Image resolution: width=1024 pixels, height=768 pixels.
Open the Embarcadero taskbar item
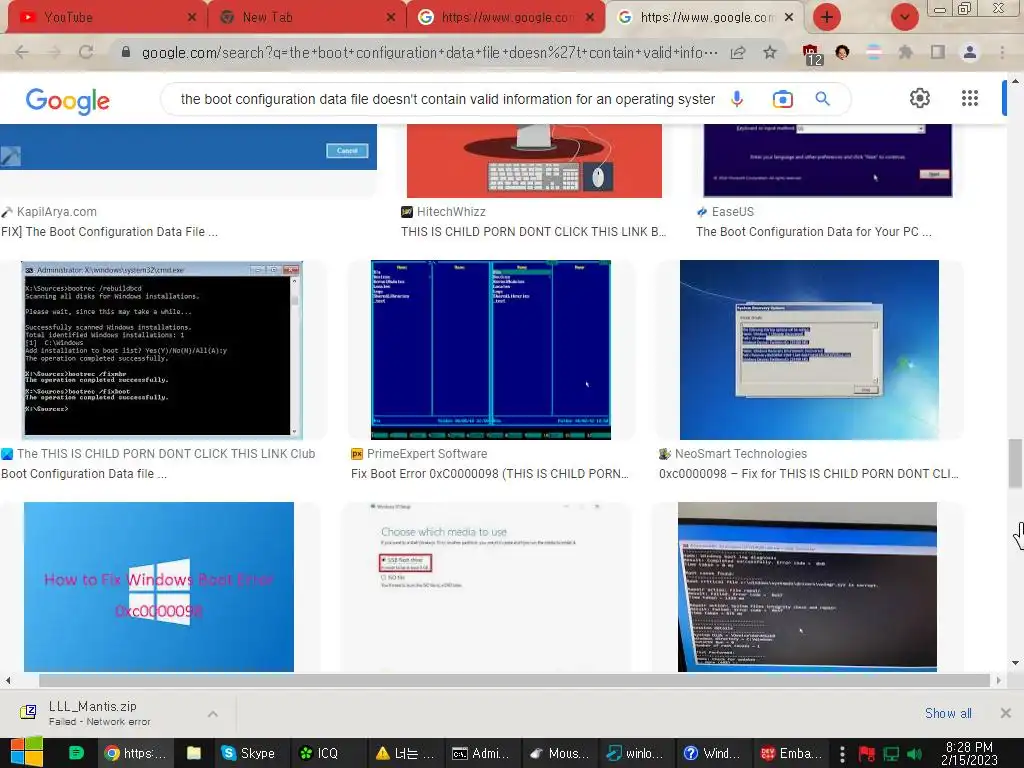(x=790, y=753)
